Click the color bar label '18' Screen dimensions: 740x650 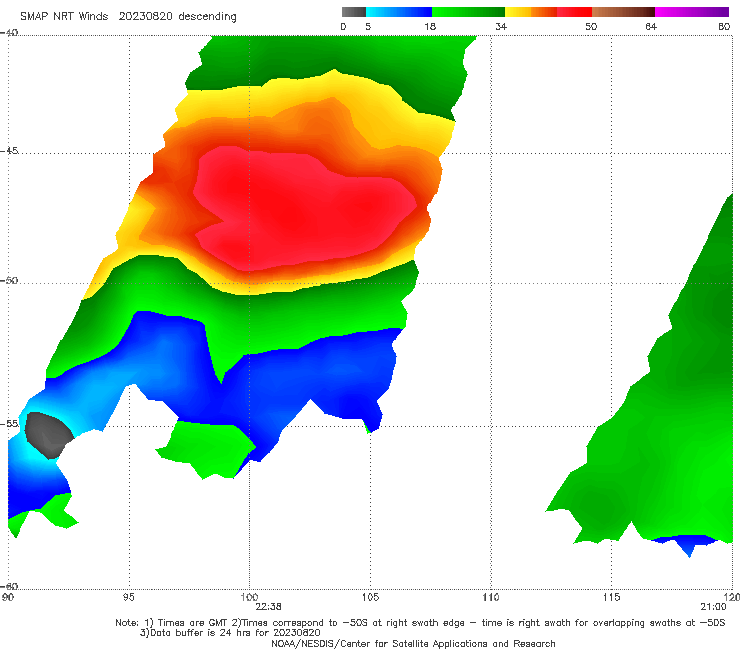pos(430,26)
